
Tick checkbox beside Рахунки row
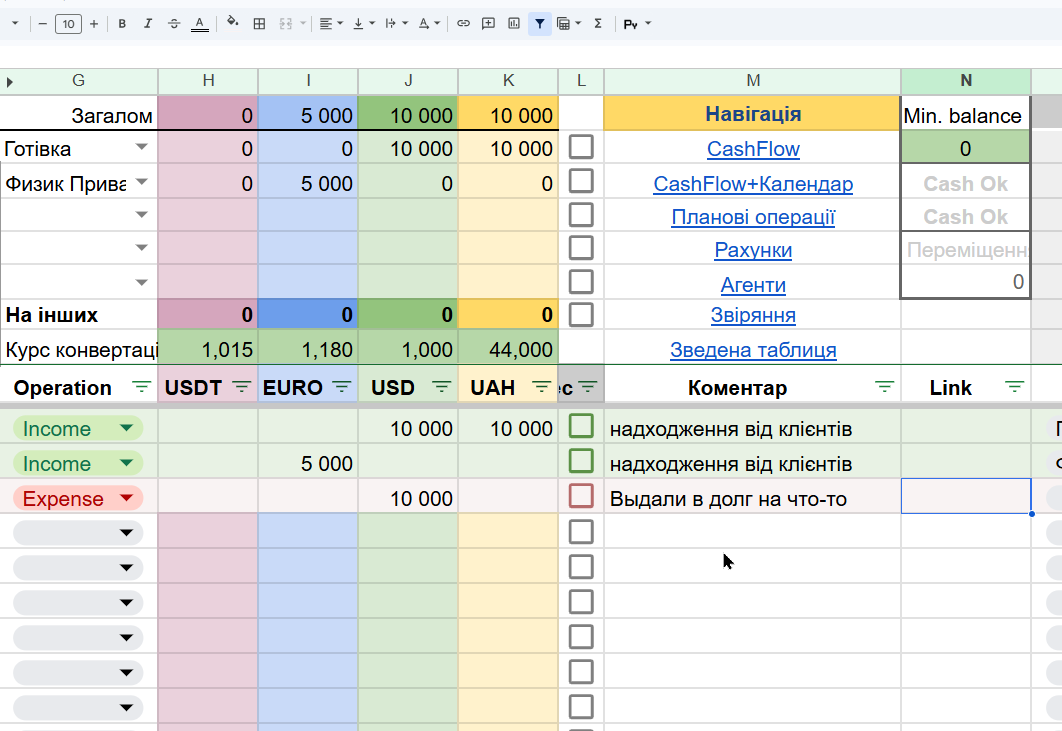(581, 248)
